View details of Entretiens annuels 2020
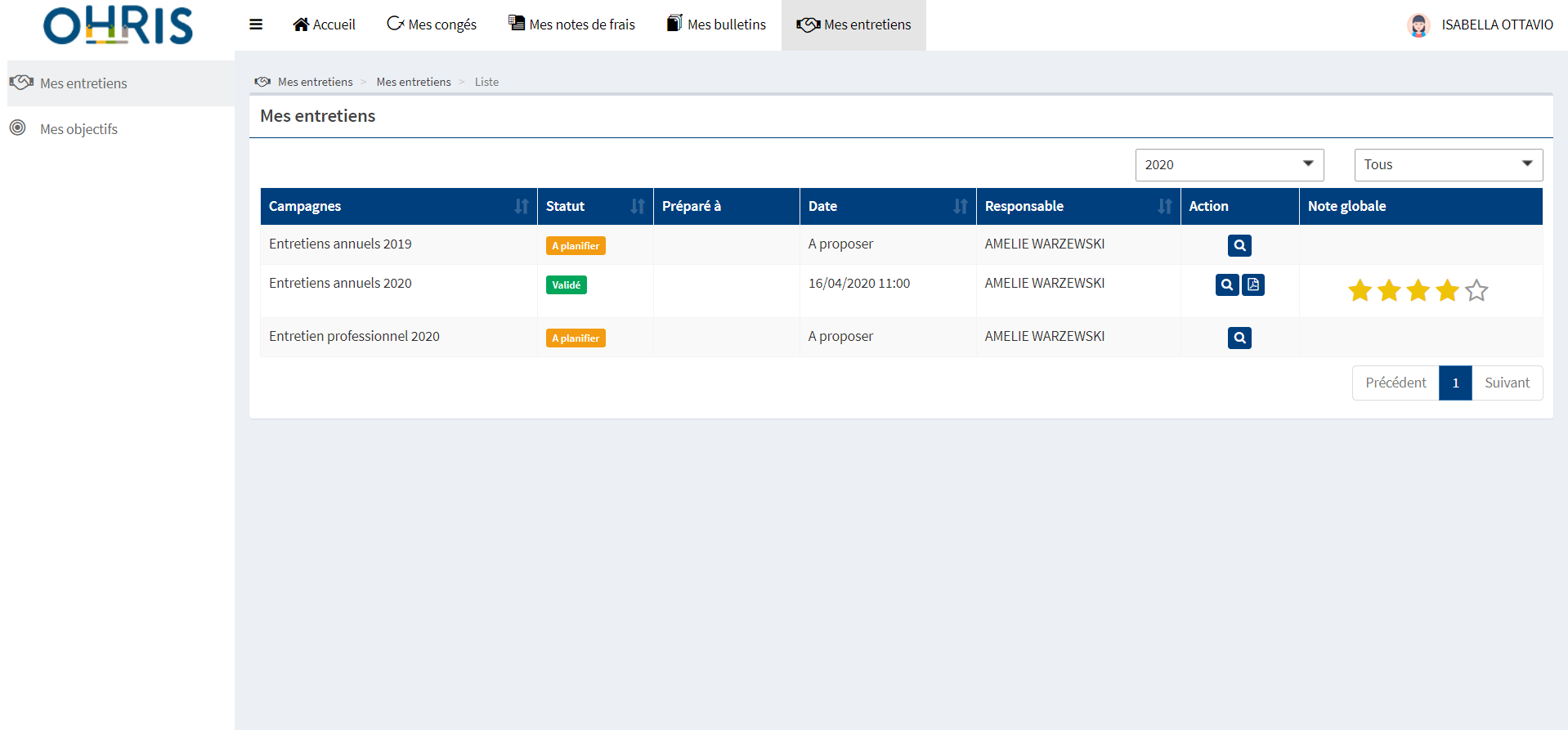 (x=1226, y=284)
